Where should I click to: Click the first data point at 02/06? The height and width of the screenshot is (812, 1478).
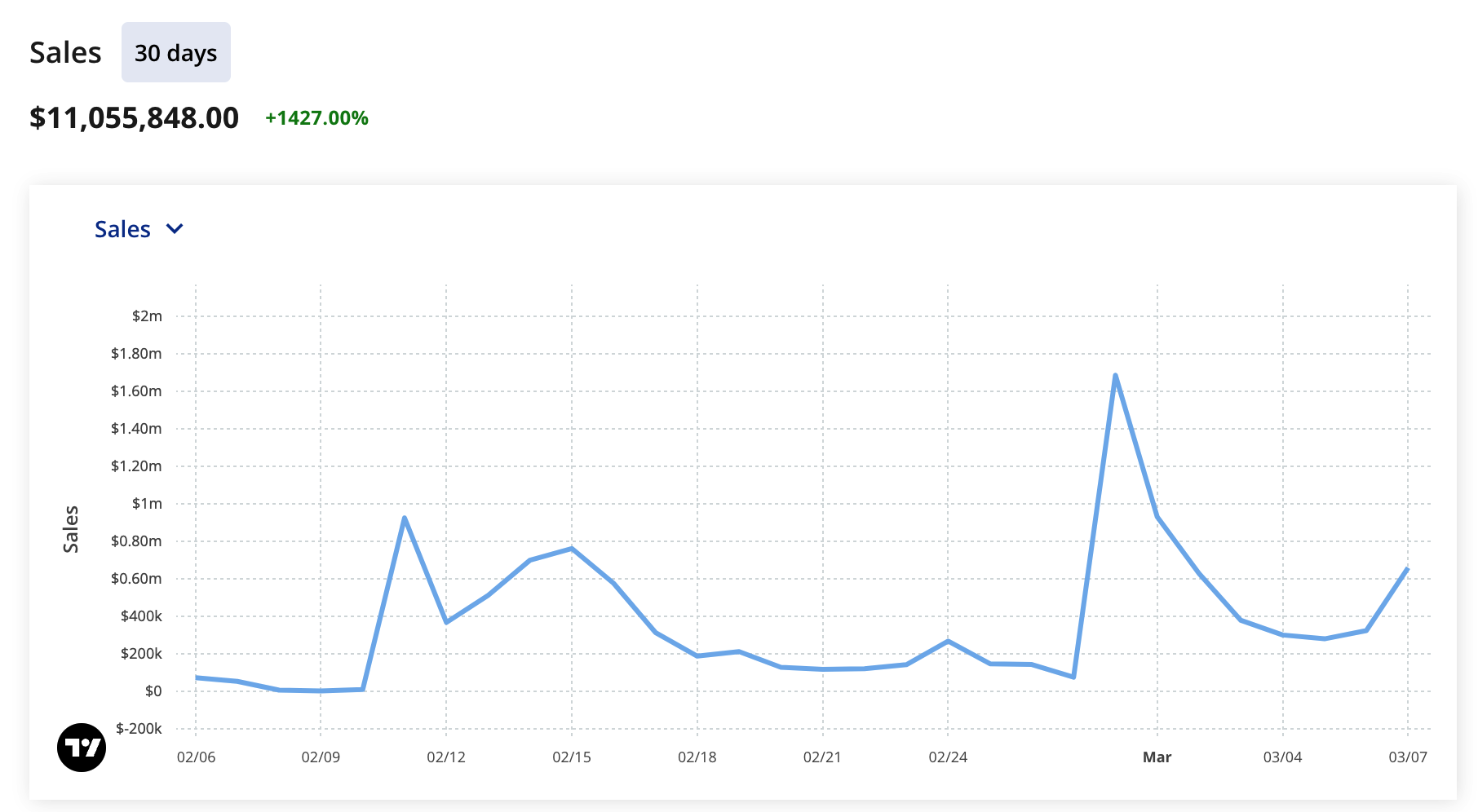[x=197, y=677]
